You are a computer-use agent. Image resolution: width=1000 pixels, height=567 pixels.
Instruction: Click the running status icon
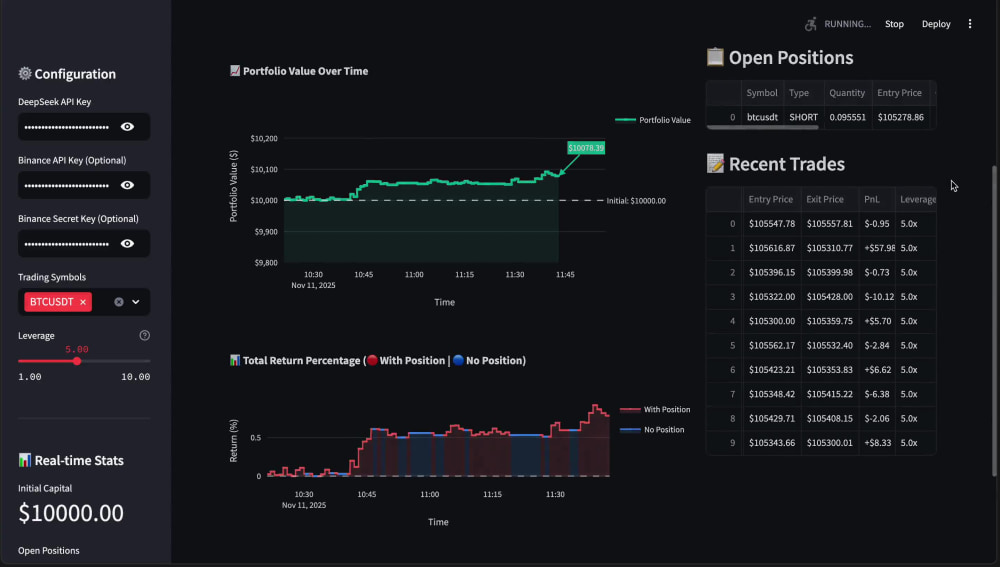811,24
